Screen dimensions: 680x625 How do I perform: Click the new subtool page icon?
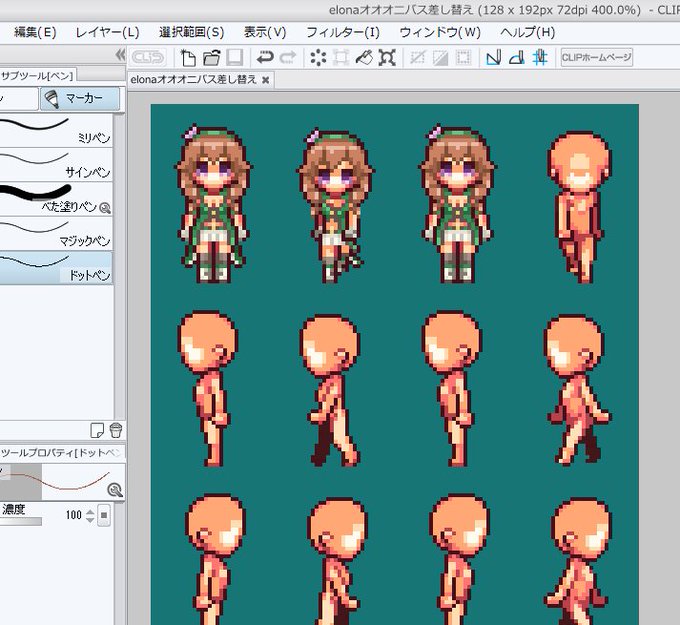97,430
